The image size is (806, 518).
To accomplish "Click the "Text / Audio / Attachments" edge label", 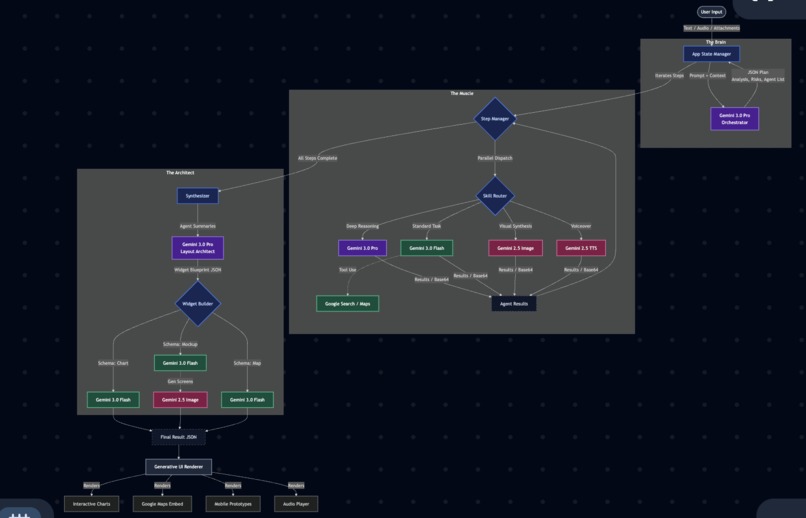I will click(711, 28).
